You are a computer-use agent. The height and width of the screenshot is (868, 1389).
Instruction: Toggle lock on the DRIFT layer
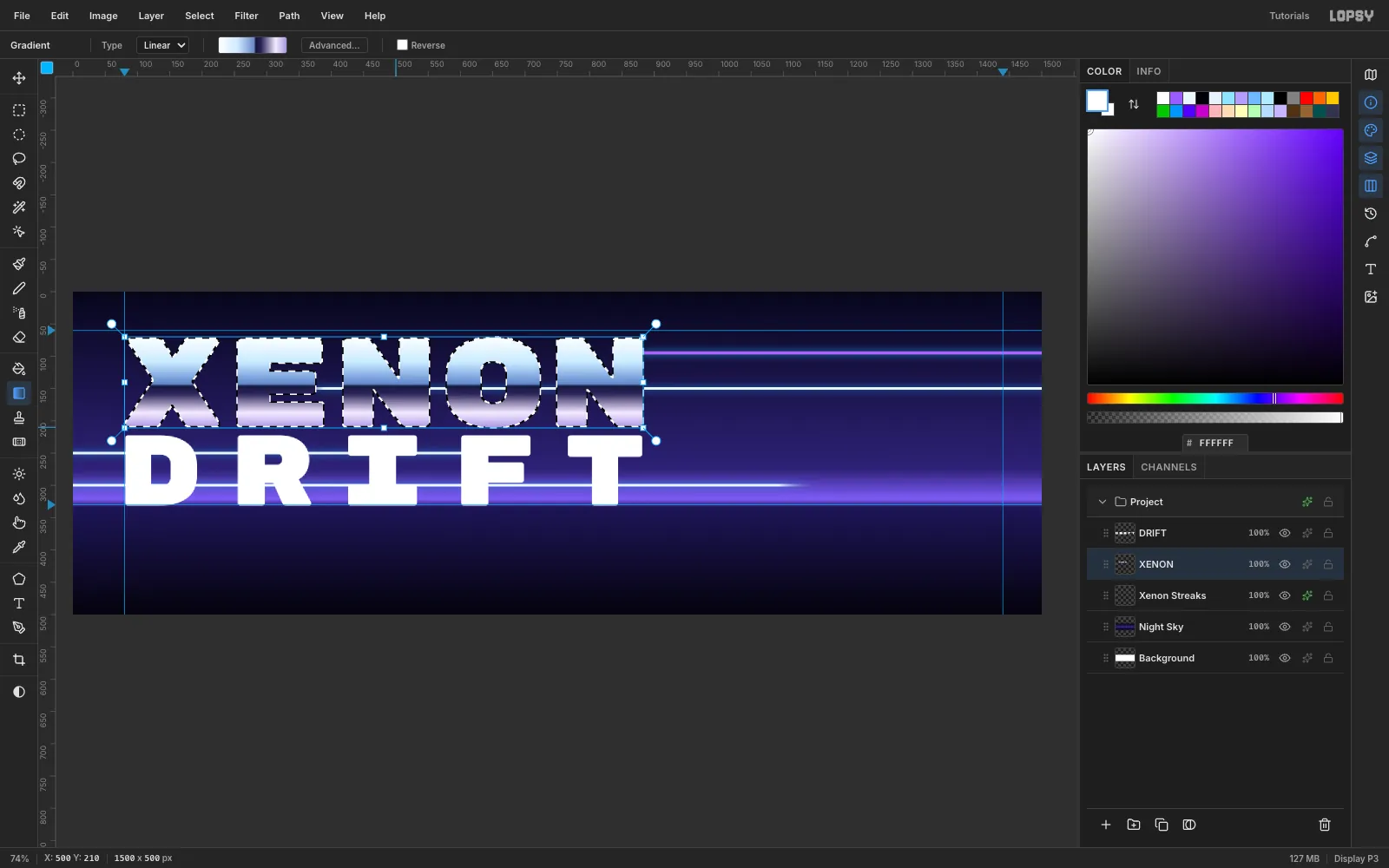click(1328, 533)
